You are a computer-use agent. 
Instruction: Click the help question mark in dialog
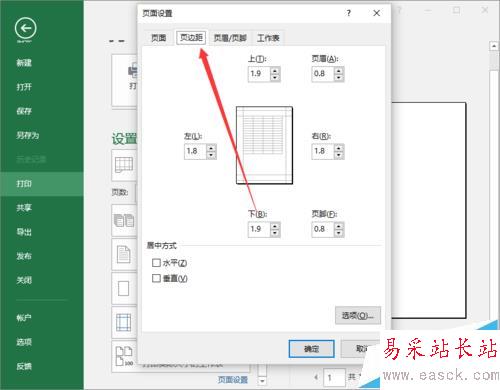tap(348, 13)
